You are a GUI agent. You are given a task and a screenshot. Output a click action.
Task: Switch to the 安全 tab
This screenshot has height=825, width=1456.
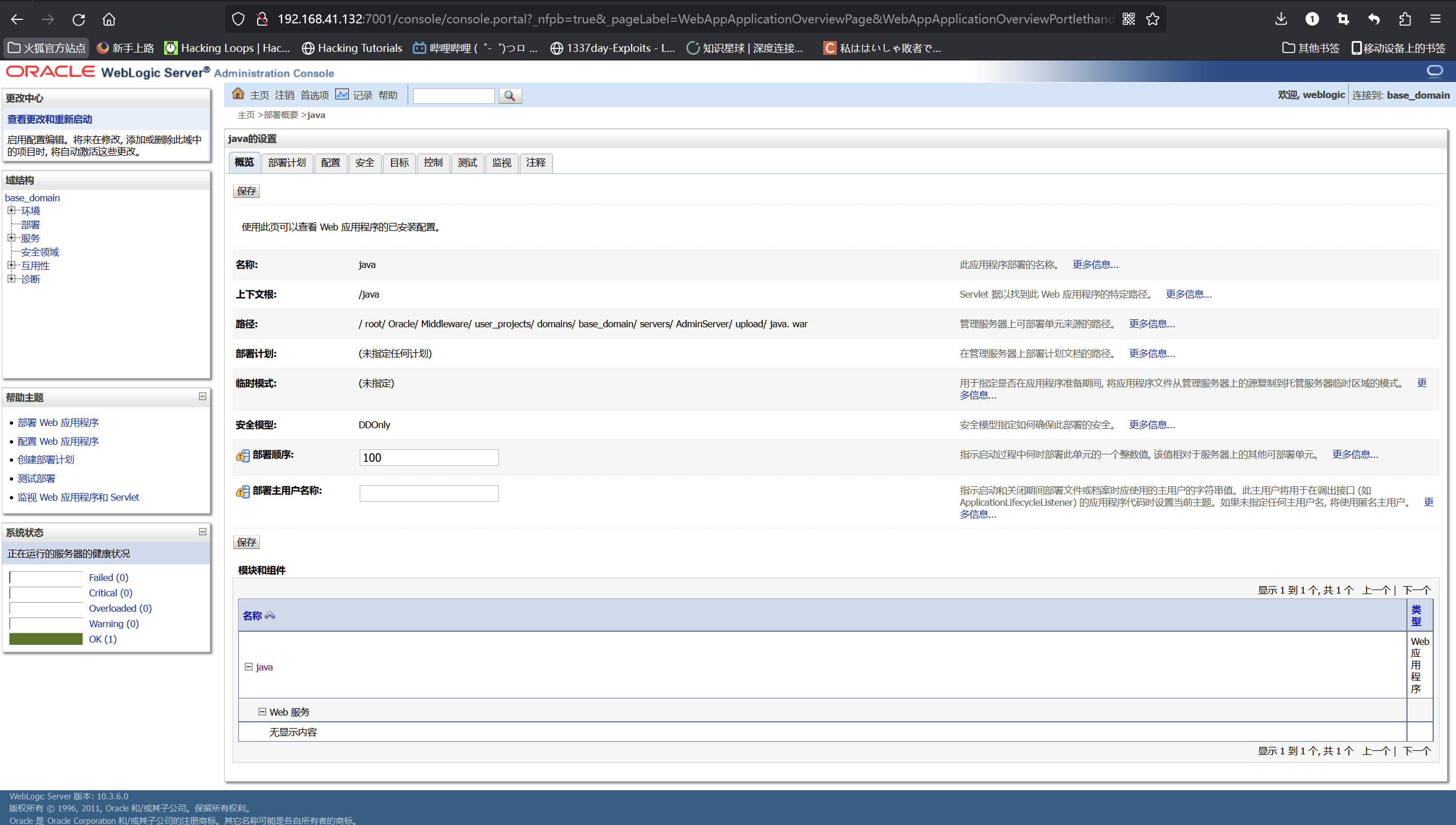tap(365, 163)
